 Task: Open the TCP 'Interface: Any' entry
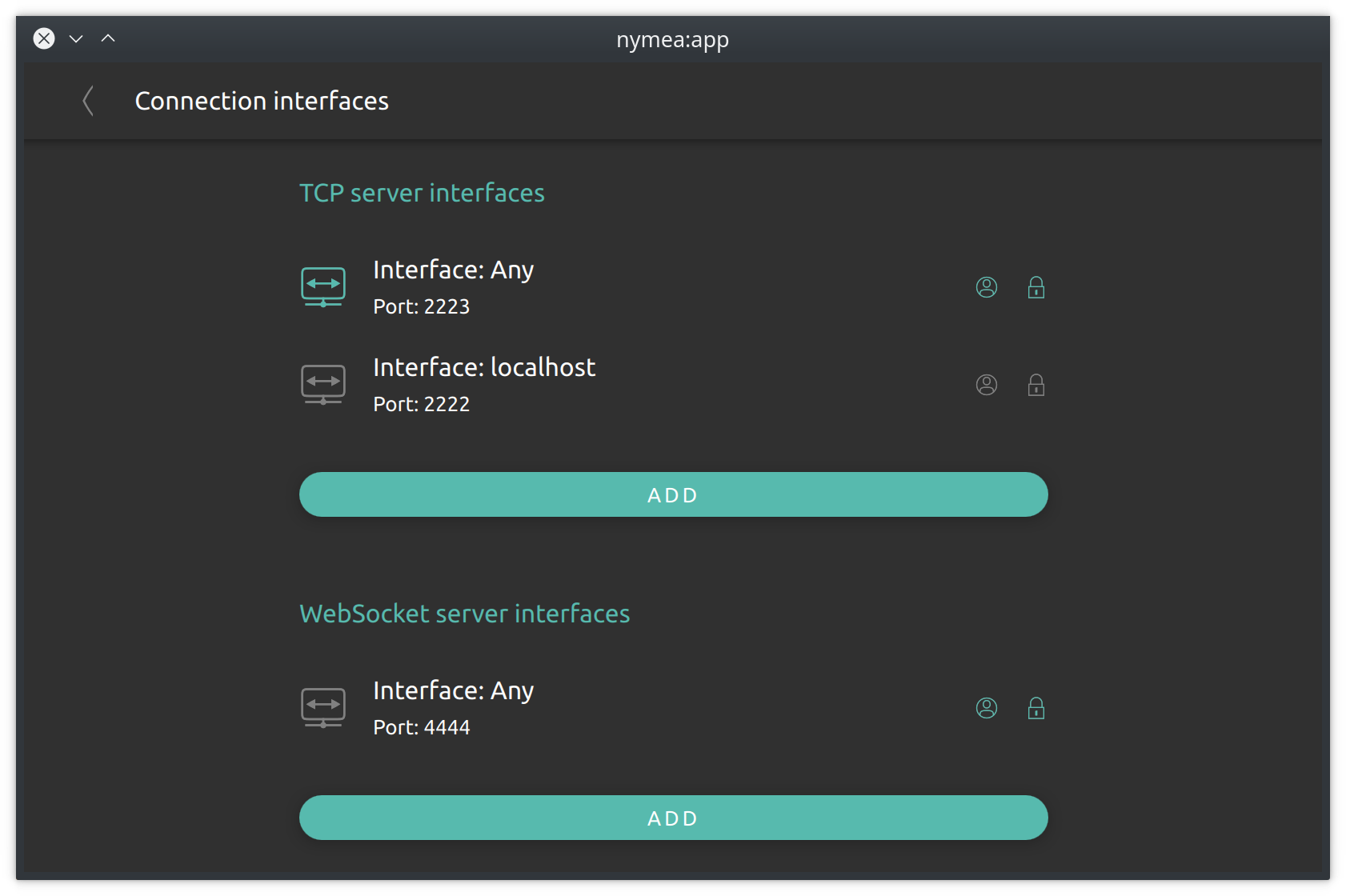point(453,270)
